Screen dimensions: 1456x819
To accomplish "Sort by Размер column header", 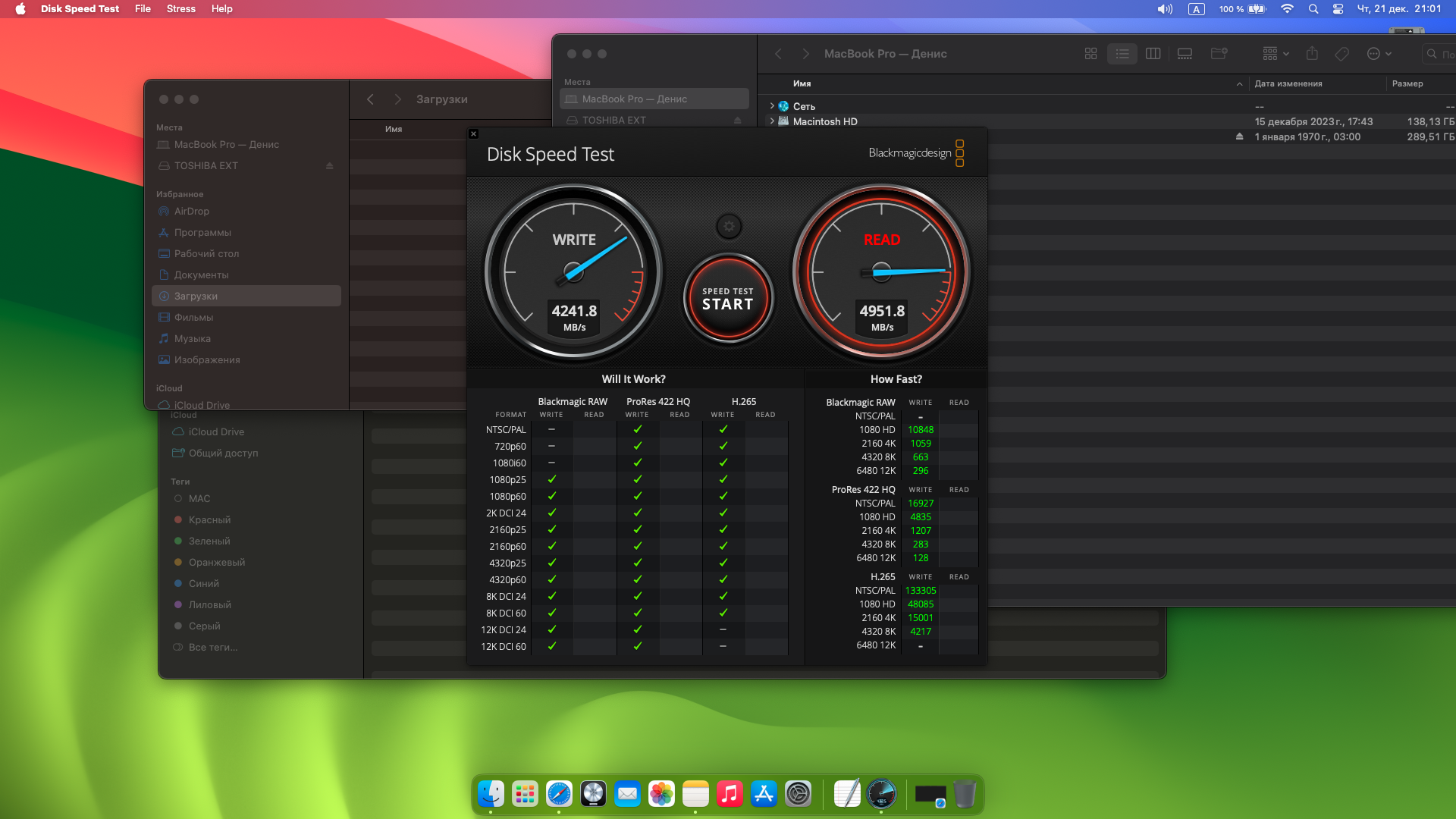I will point(1407,83).
